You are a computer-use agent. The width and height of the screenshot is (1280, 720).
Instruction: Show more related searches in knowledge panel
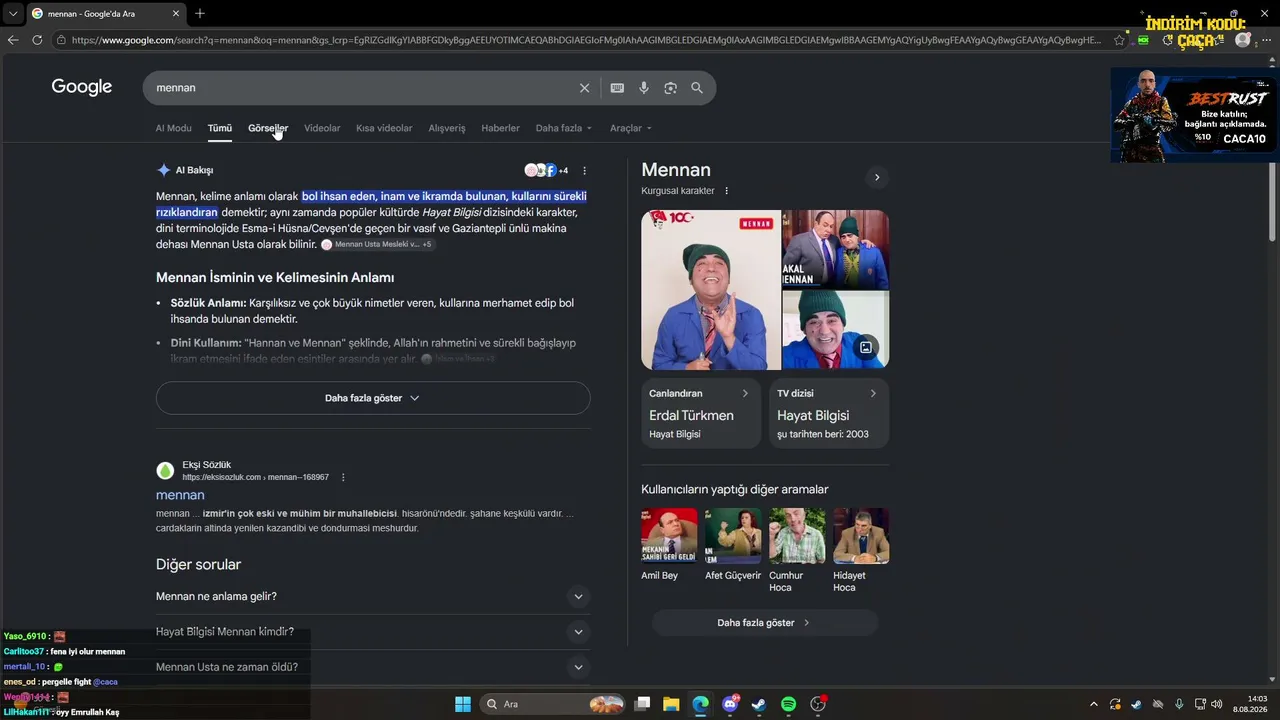point(765,623)
